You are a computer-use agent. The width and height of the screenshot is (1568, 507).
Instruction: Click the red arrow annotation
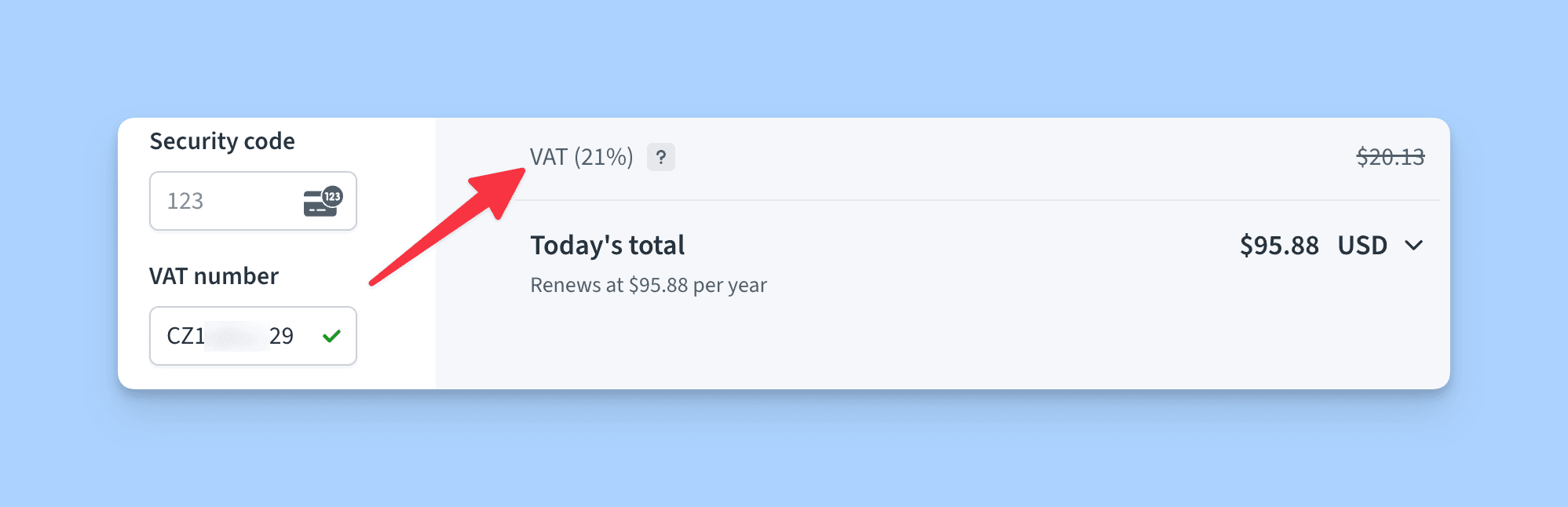pyautogui.click(x=448, y=228)
